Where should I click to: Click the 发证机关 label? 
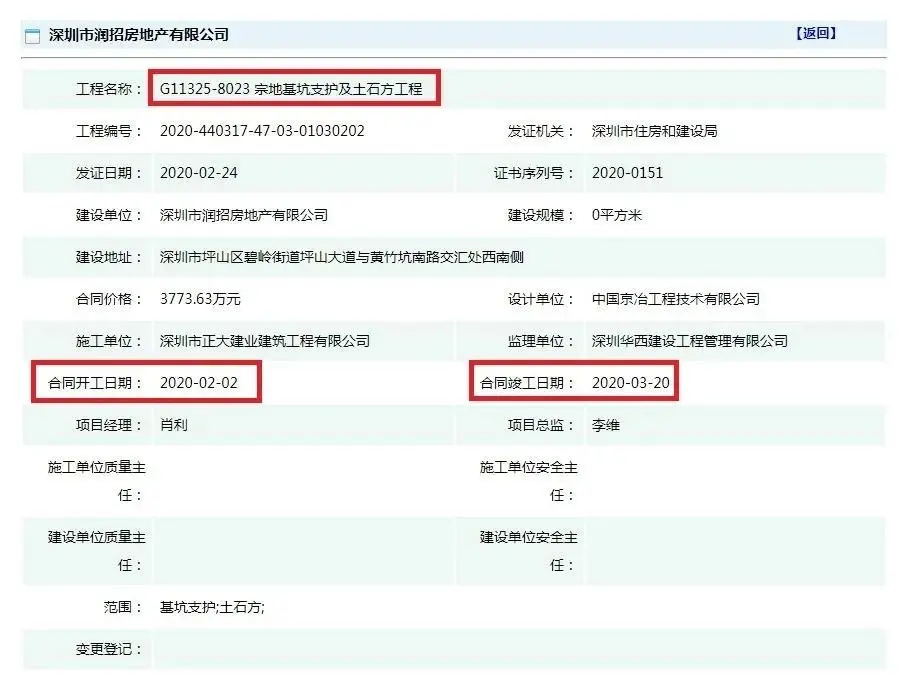[x=540, y=131]
